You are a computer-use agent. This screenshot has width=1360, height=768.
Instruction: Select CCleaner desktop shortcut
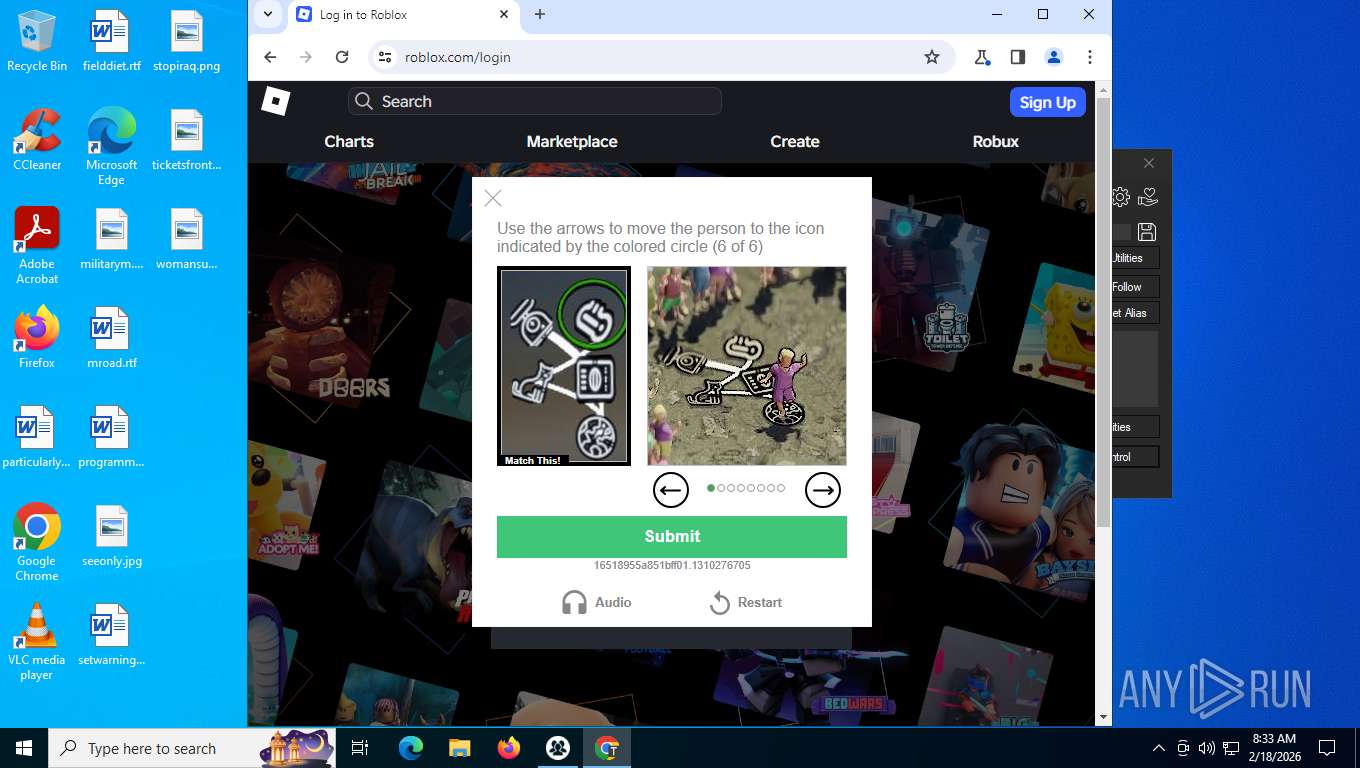[x=37, y=140]
